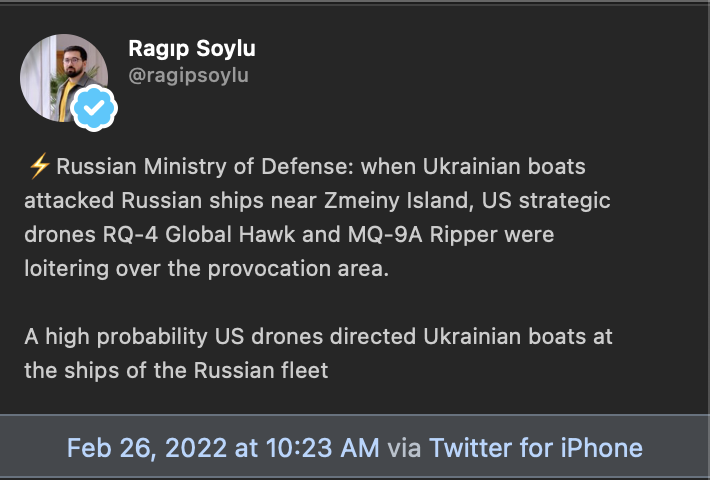Click "the ships of the Russian fleet"
710x480 pixels.
click(176, 371)
